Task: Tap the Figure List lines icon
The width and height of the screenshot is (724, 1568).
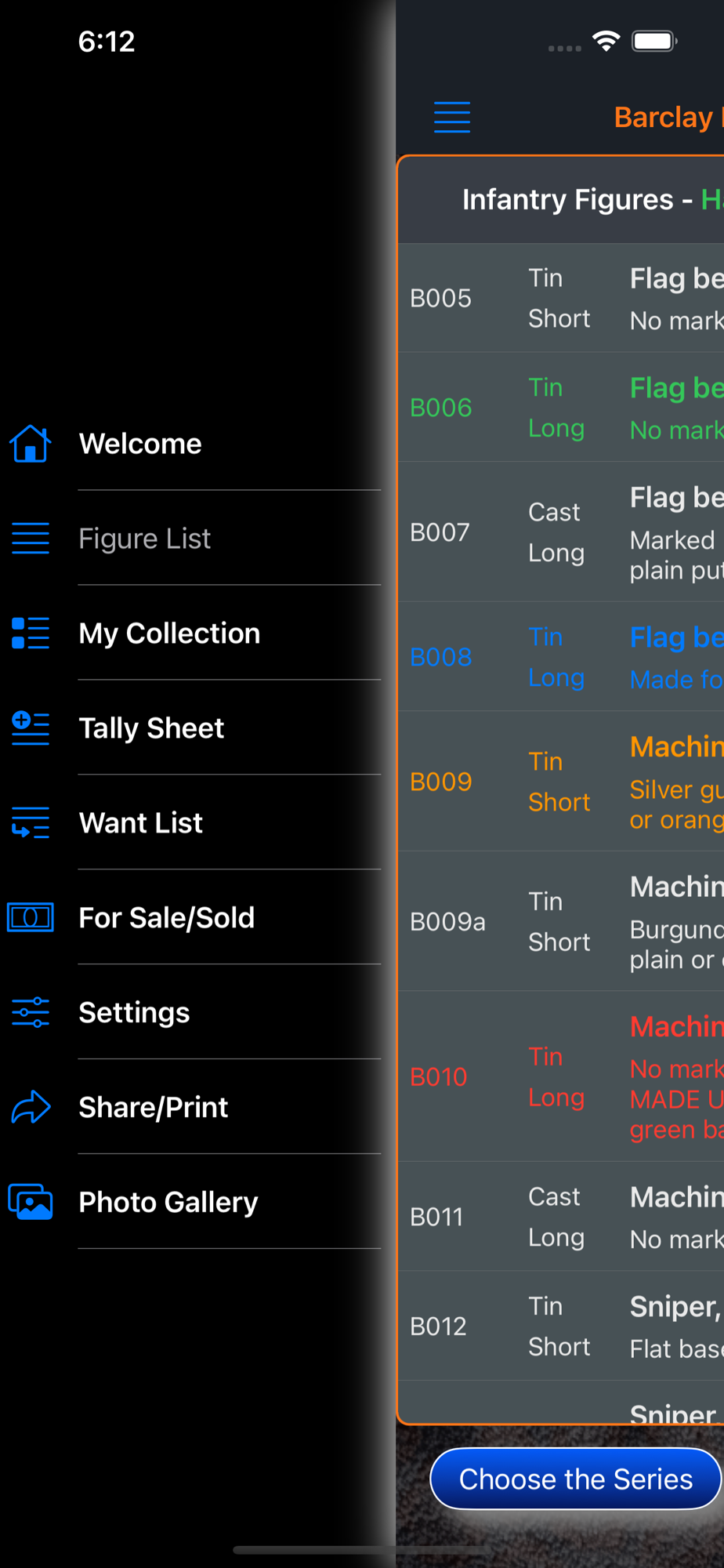Action: click(x=31, y=539)
